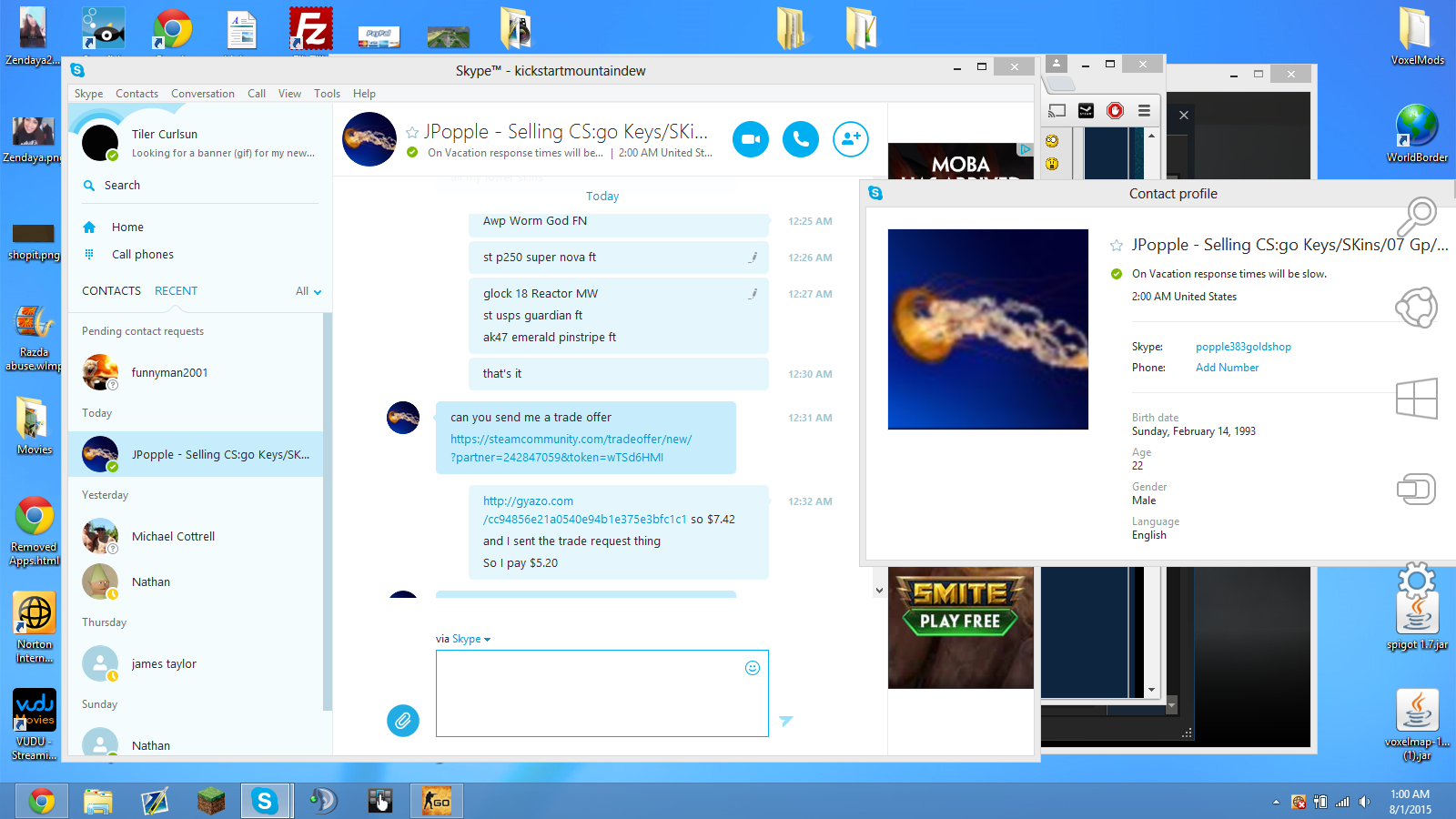The image size is (1456, 819).
Task: Select the JPopple conversation in recent list
Action: 196,454
